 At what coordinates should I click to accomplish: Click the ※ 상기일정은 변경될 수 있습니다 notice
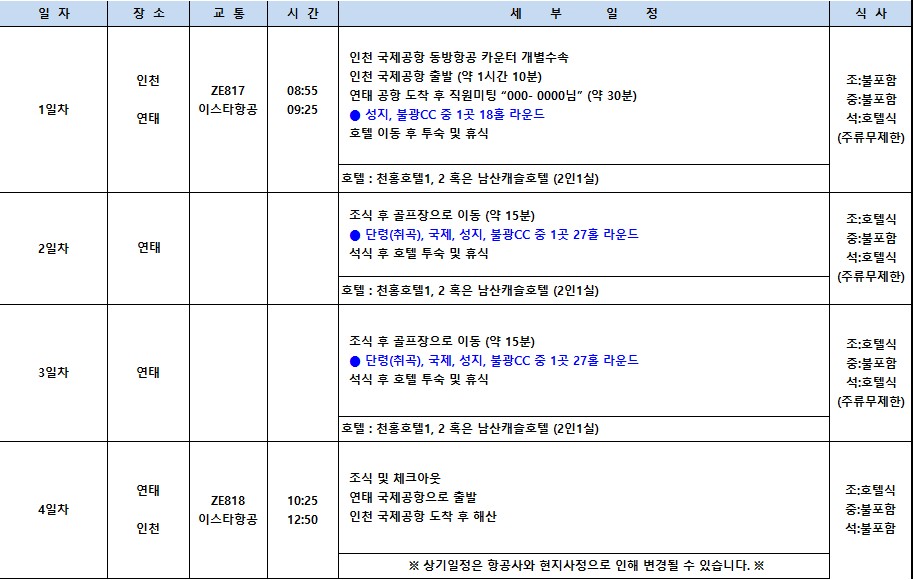click(586, 565)
